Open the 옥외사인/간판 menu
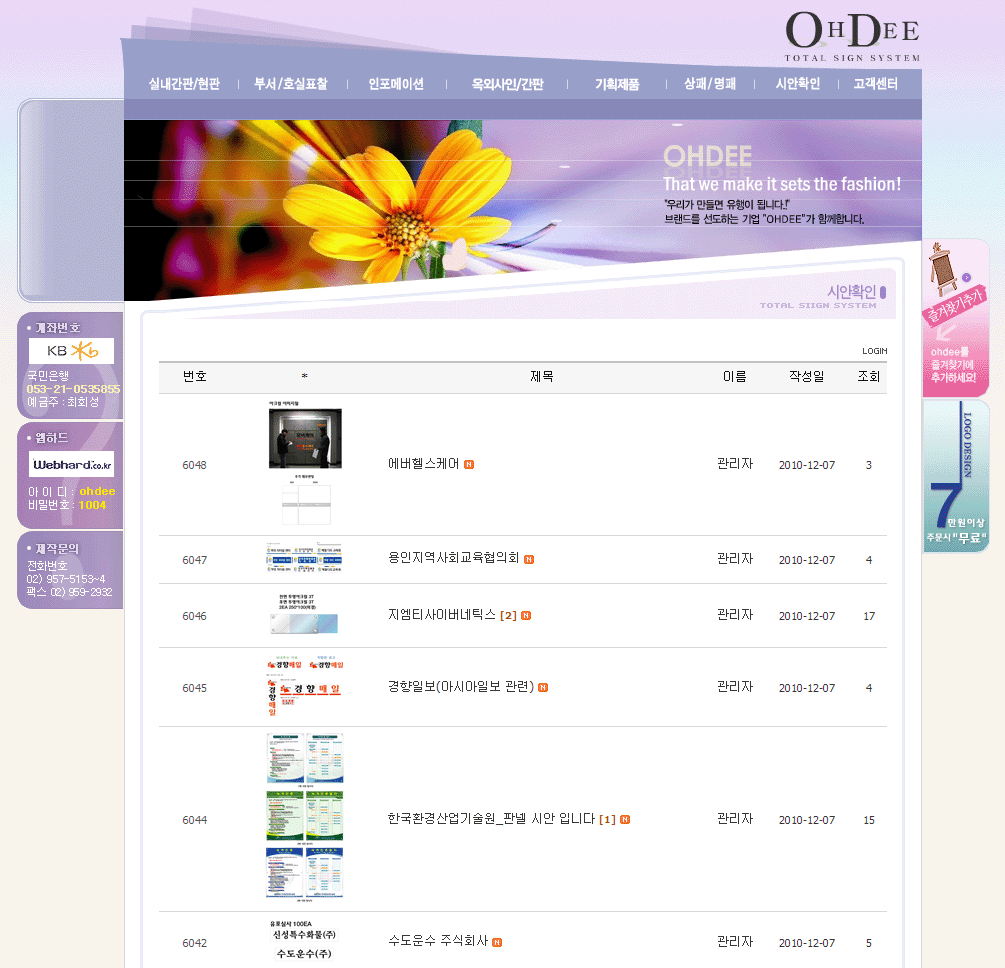1005x968 pixels. pyautogui.click(x=508, y=84)
